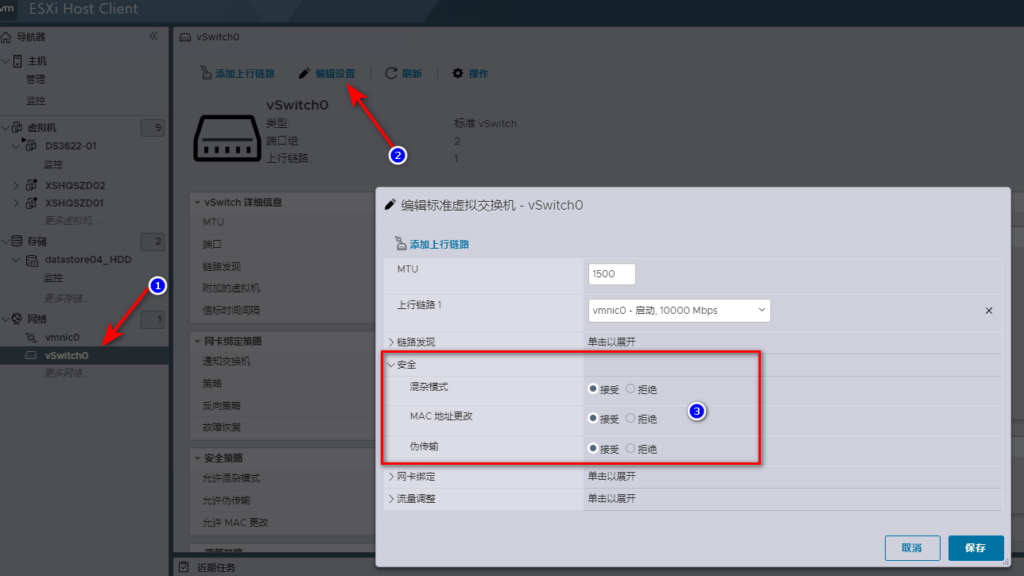Set 伪传输 to 拒绝
The height and width of the screenshot is (576, 1024).
630,449
